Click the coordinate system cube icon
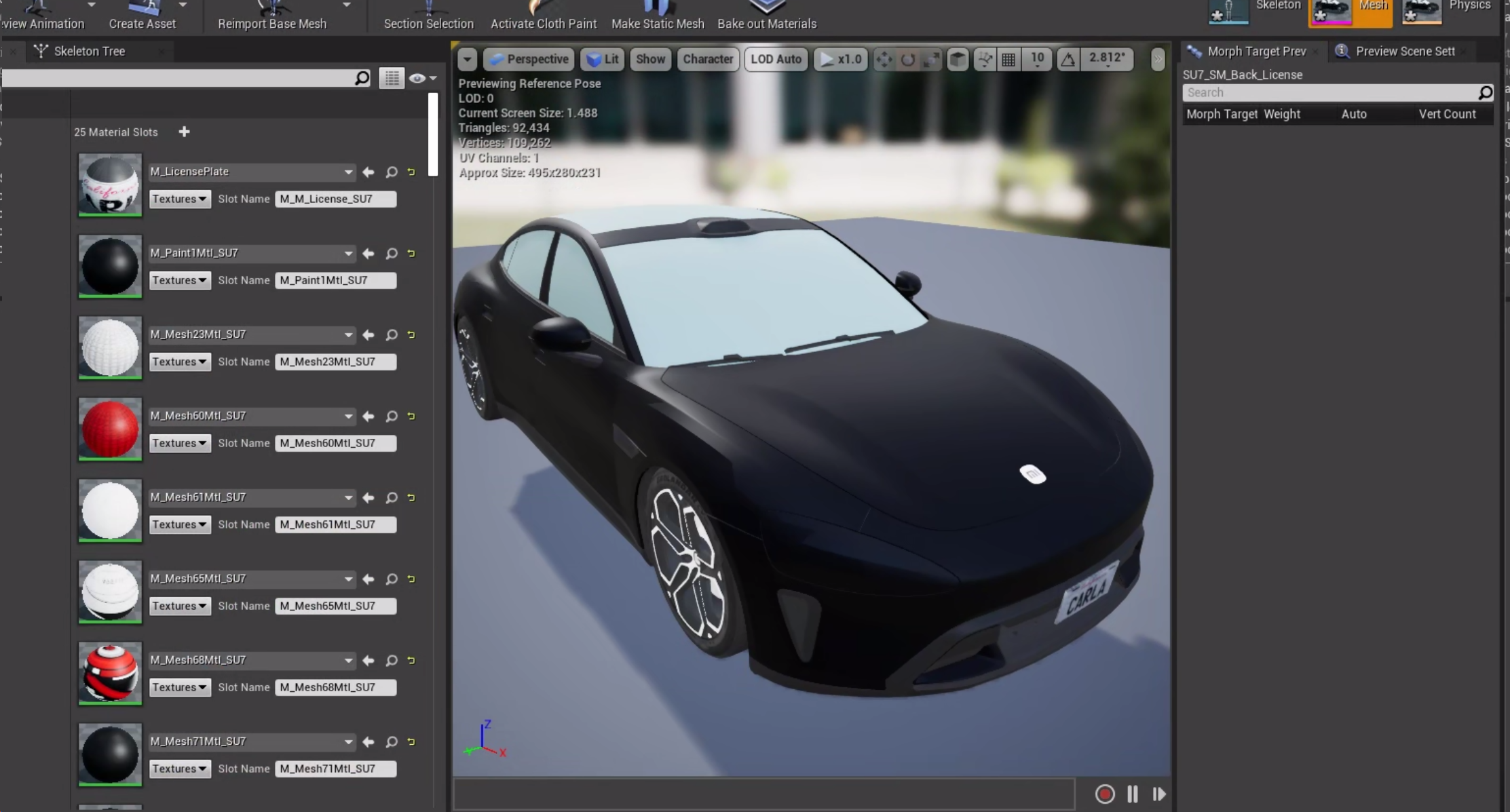Image resolution: width=1510 pixels, height=812 pixels. tap(958, 60)
